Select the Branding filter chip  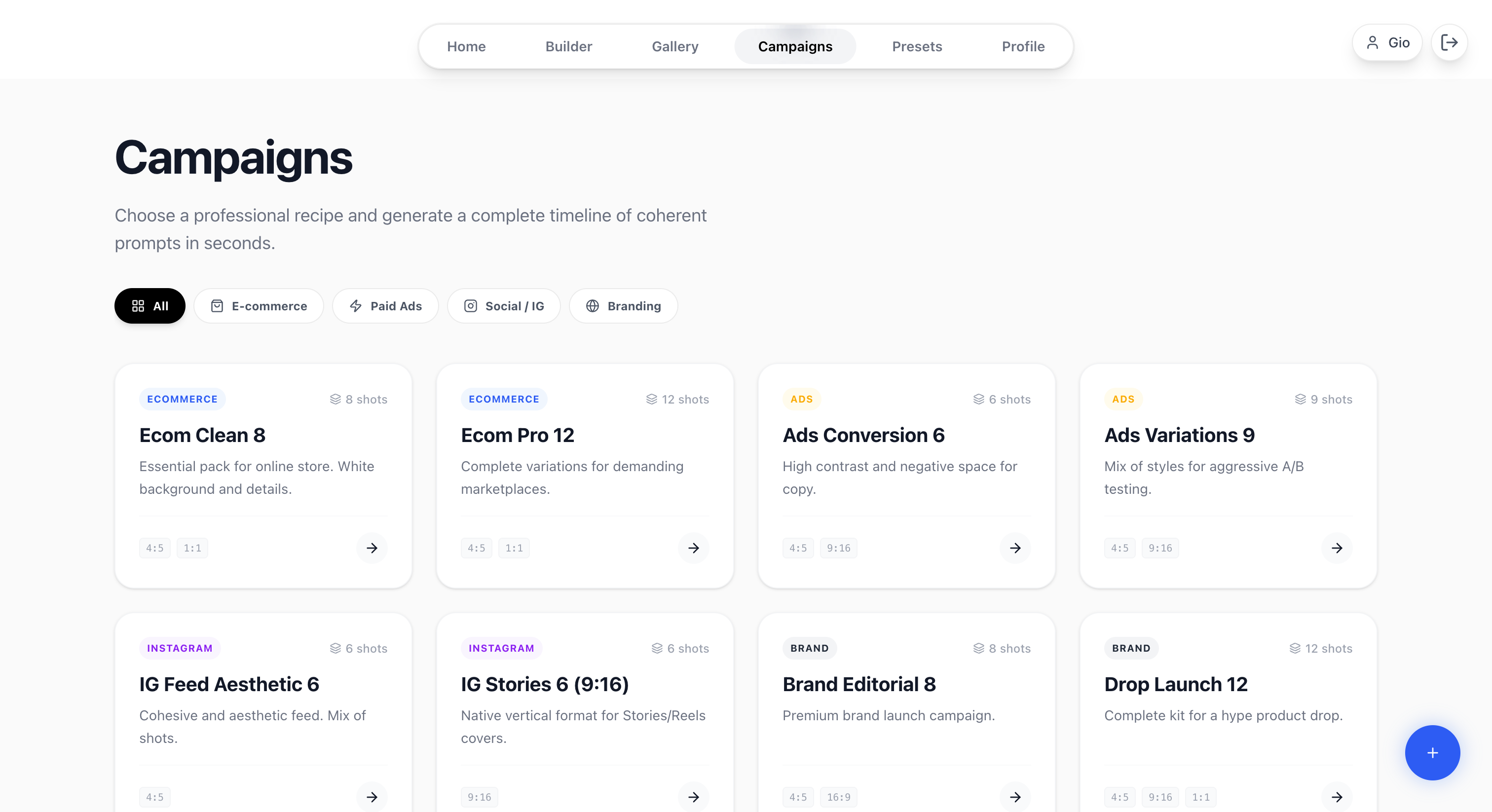623,306
